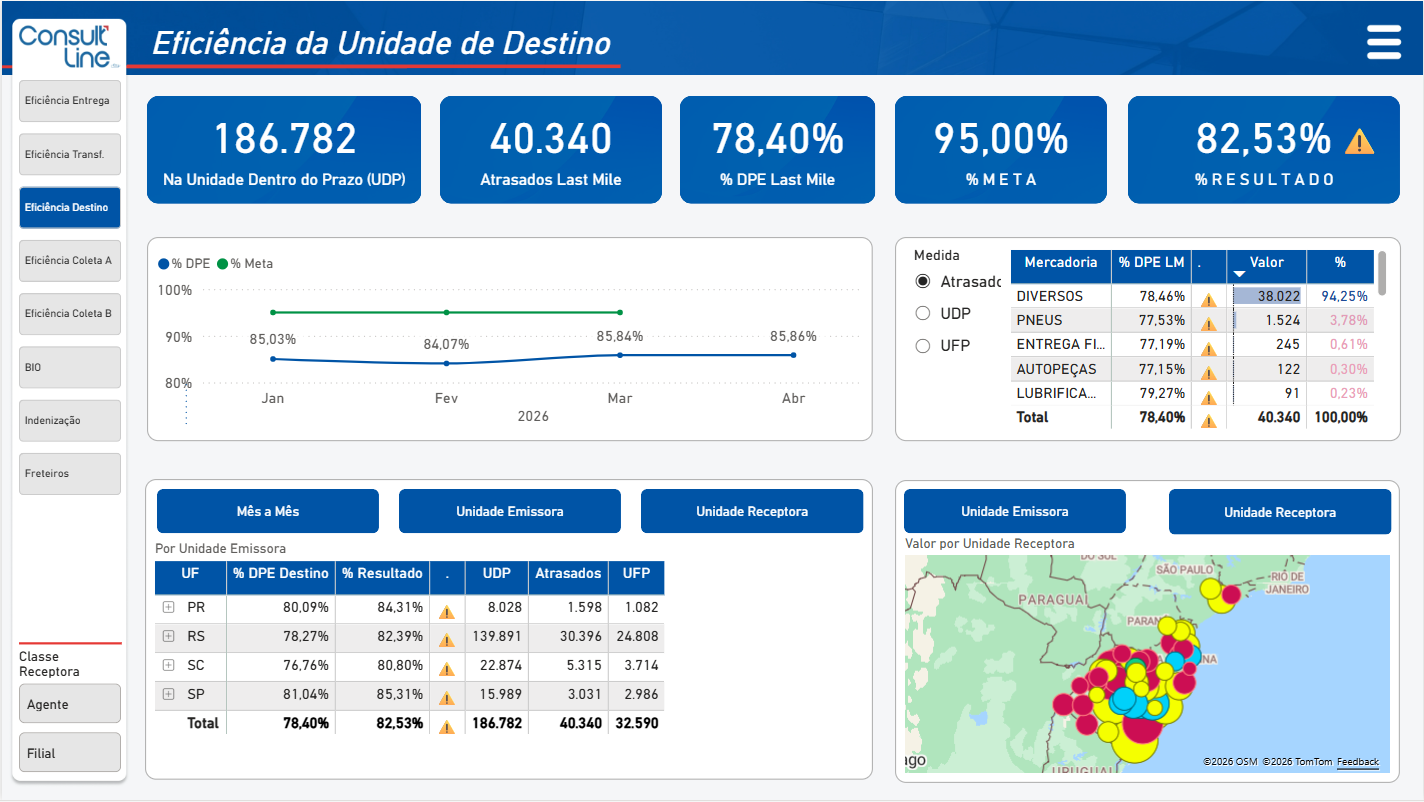This screenshot has height=802, width=1424.
Task: Click the 78,40% DPE Last Mile card
Action: coord(778,150)
